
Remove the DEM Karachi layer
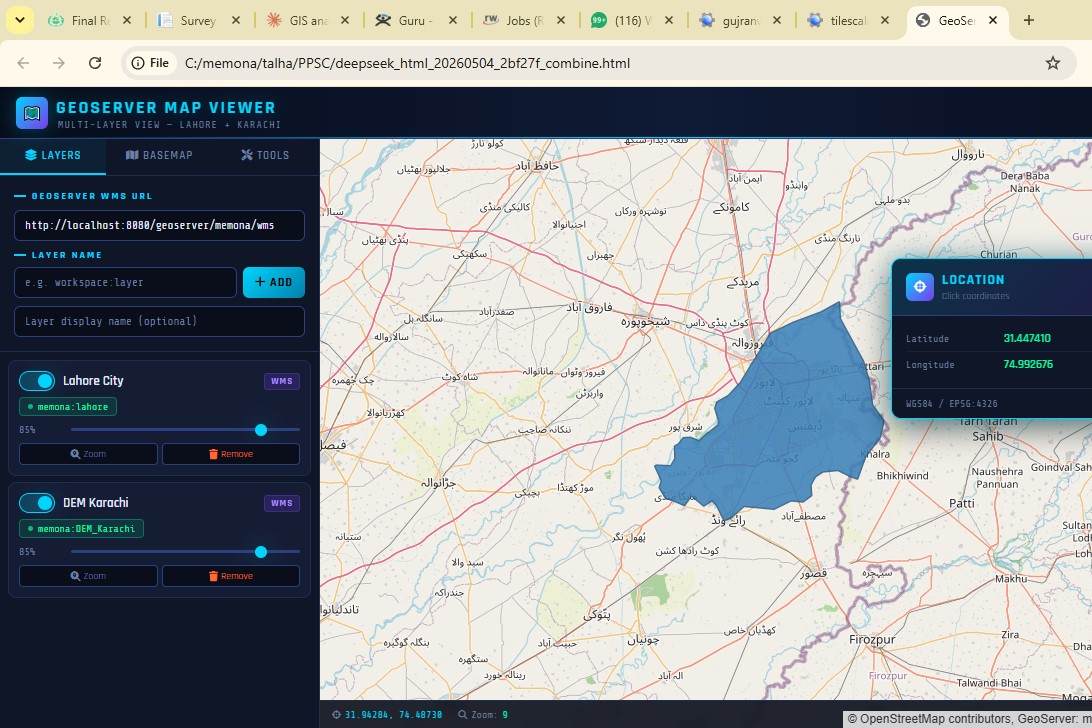[231, 576]
